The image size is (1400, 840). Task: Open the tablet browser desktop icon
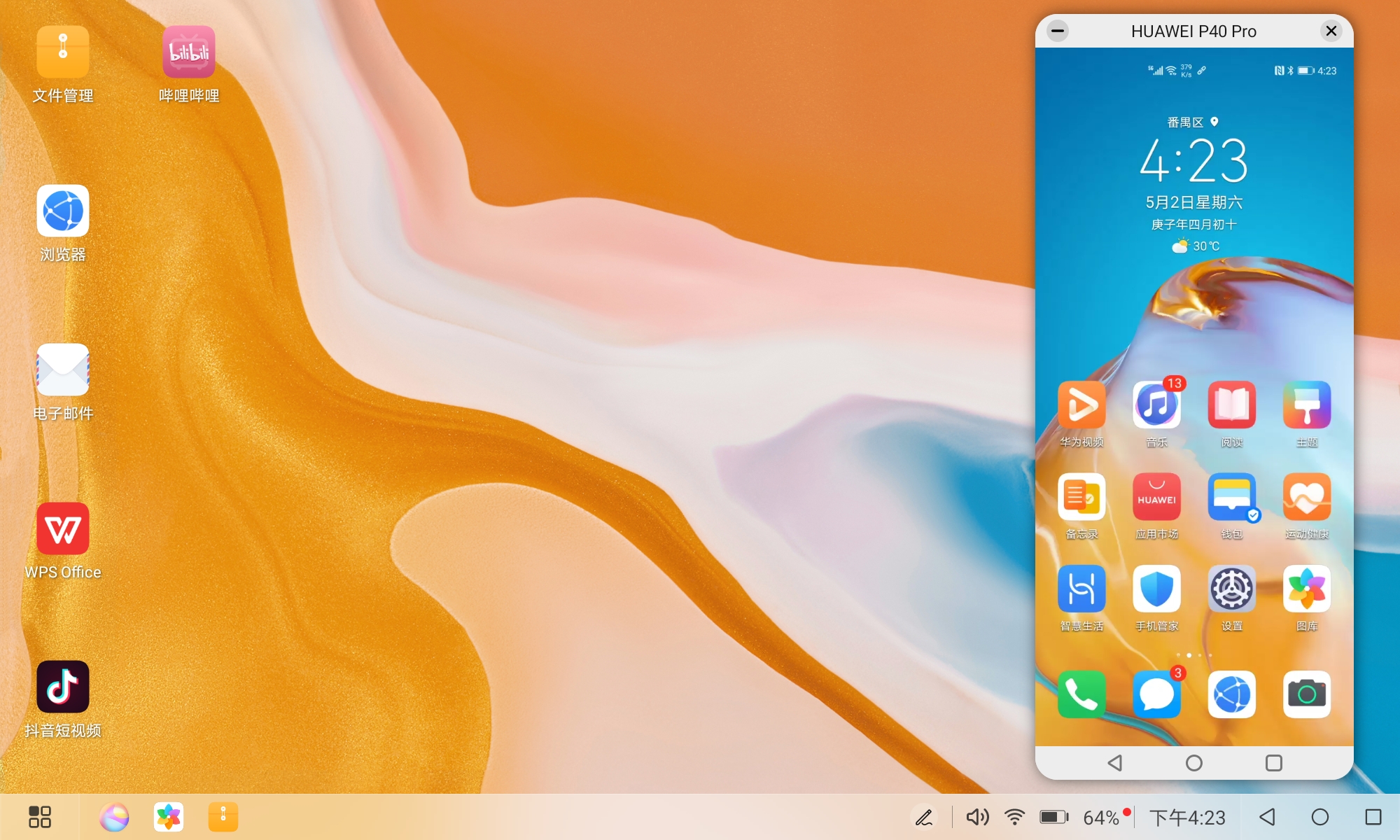click(63, 211)
